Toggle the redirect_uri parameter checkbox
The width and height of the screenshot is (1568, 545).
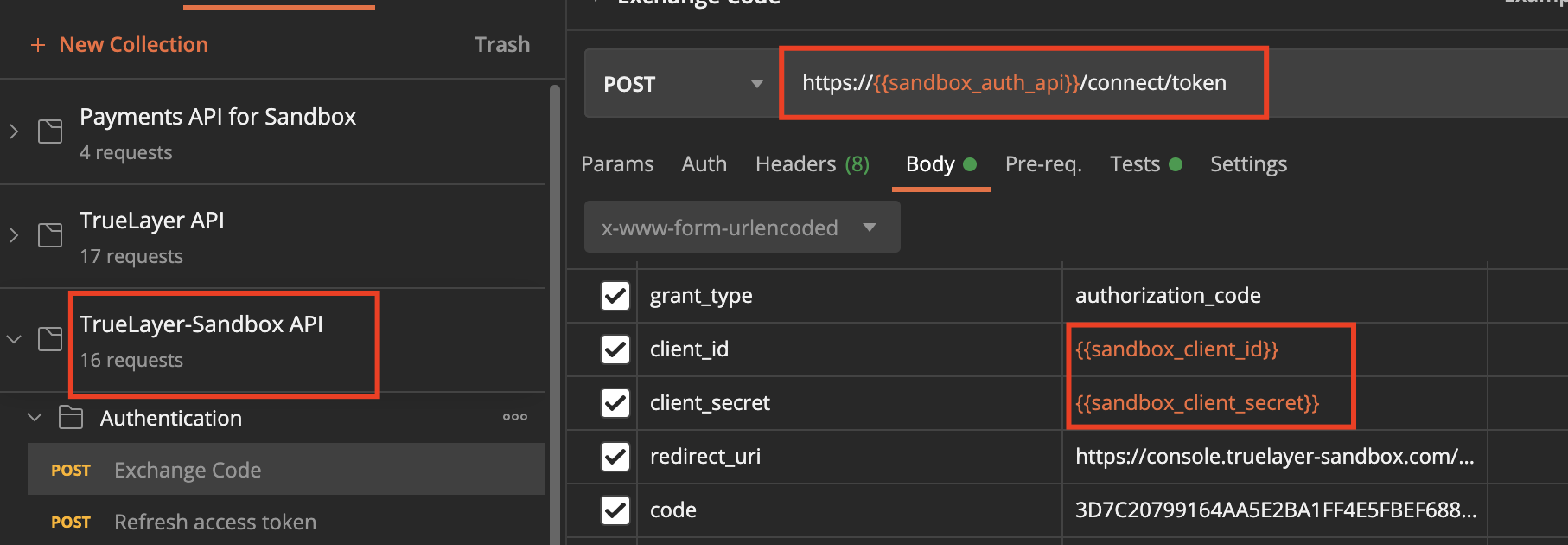coord(615,457)
